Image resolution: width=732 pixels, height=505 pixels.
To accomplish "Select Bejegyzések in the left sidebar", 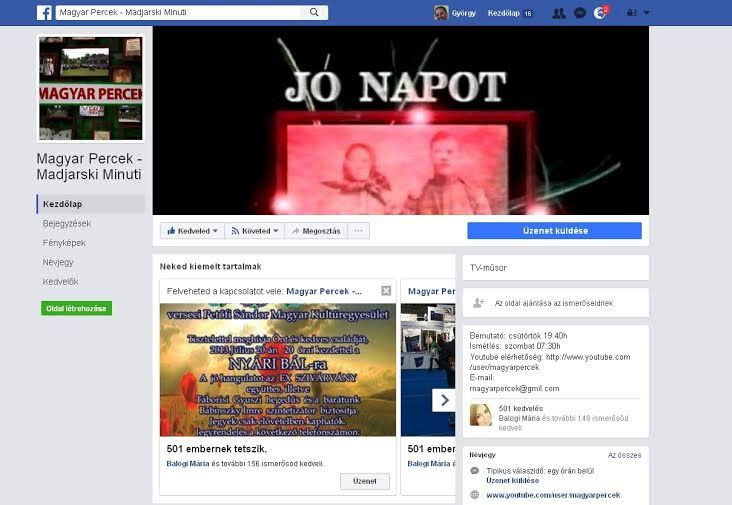I will [x=67, y=223].
